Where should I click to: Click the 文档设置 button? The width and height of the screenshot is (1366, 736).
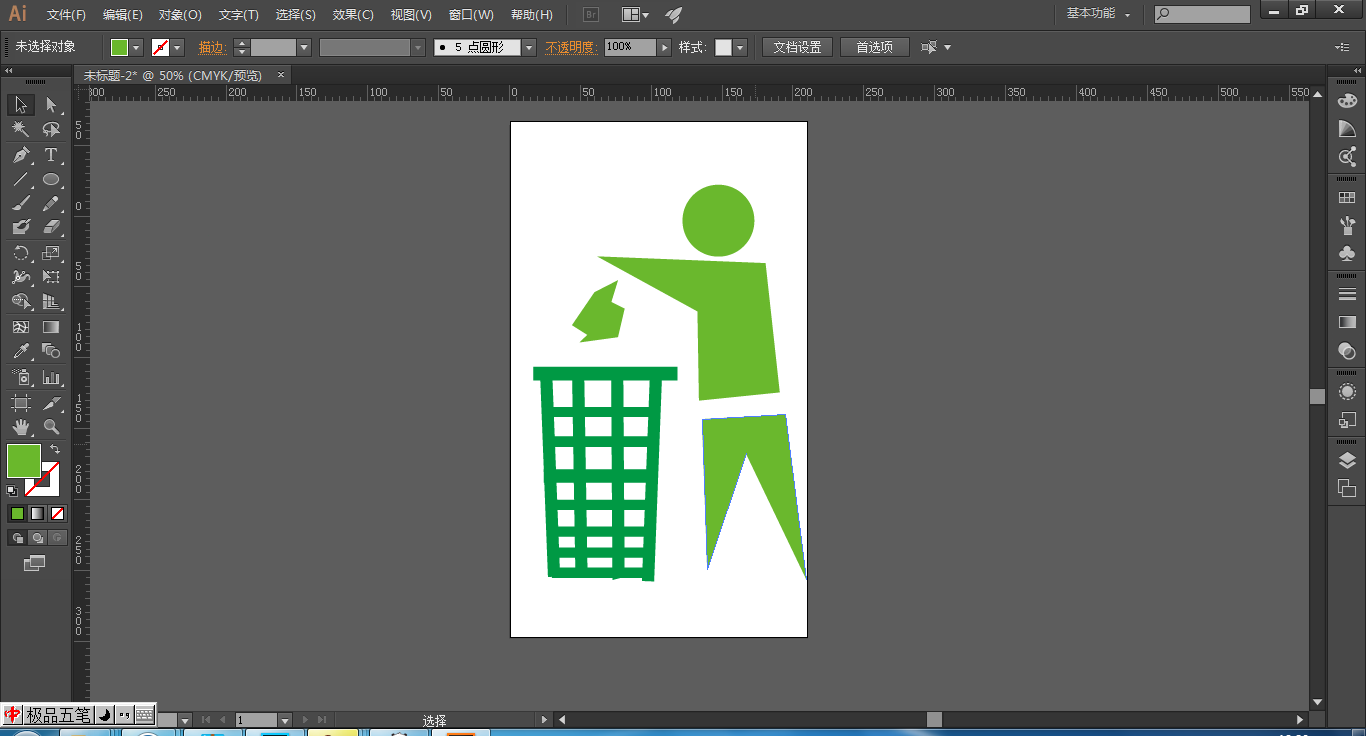797,47
